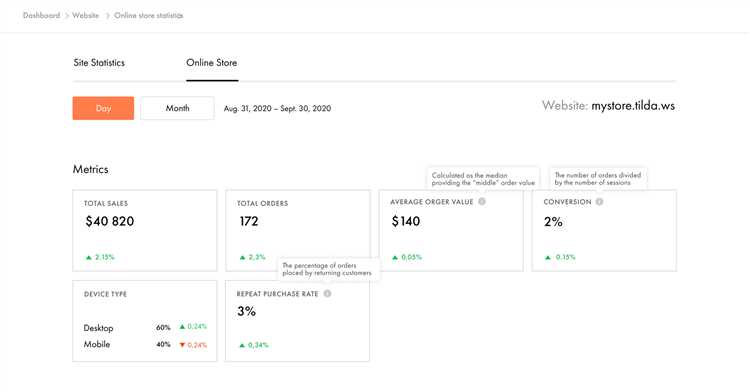Click the Total Orders 172 card
The height and width of the screenshot is (392, 750).
click(298, 230)
